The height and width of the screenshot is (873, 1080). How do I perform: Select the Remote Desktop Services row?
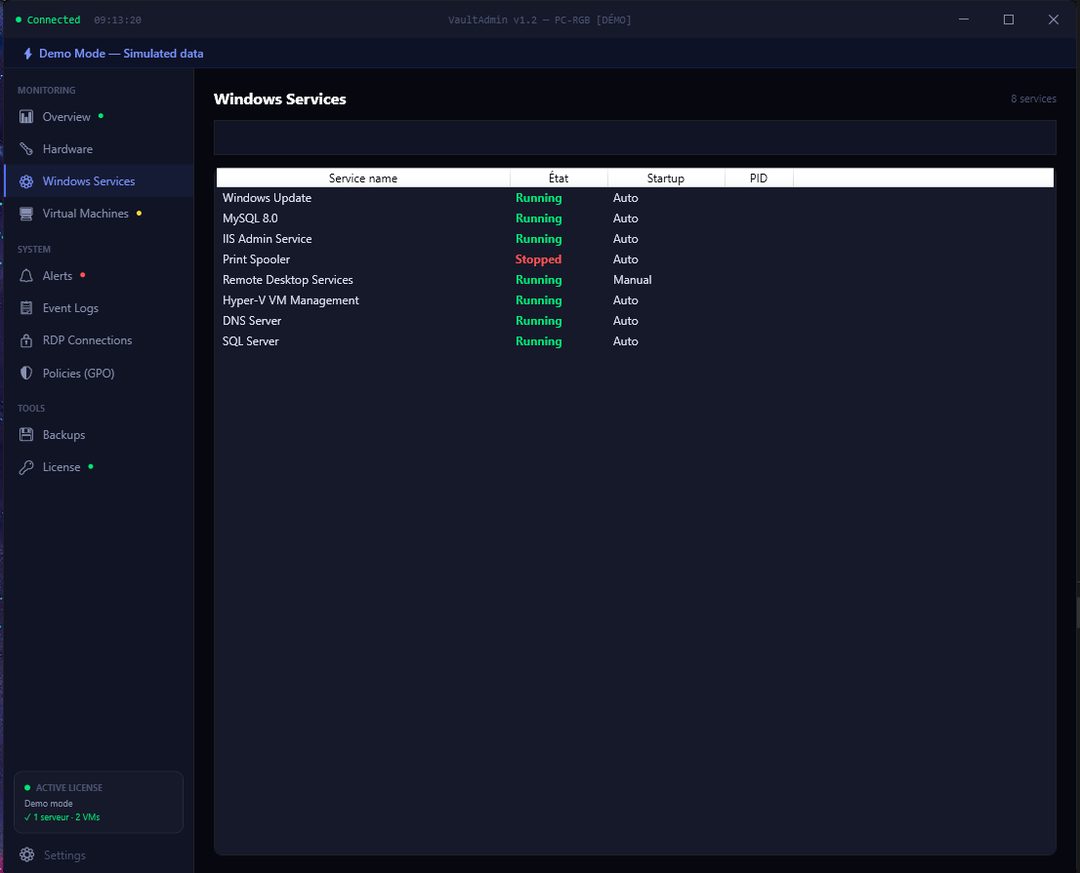pyautogui.click(x=634, y=280)
